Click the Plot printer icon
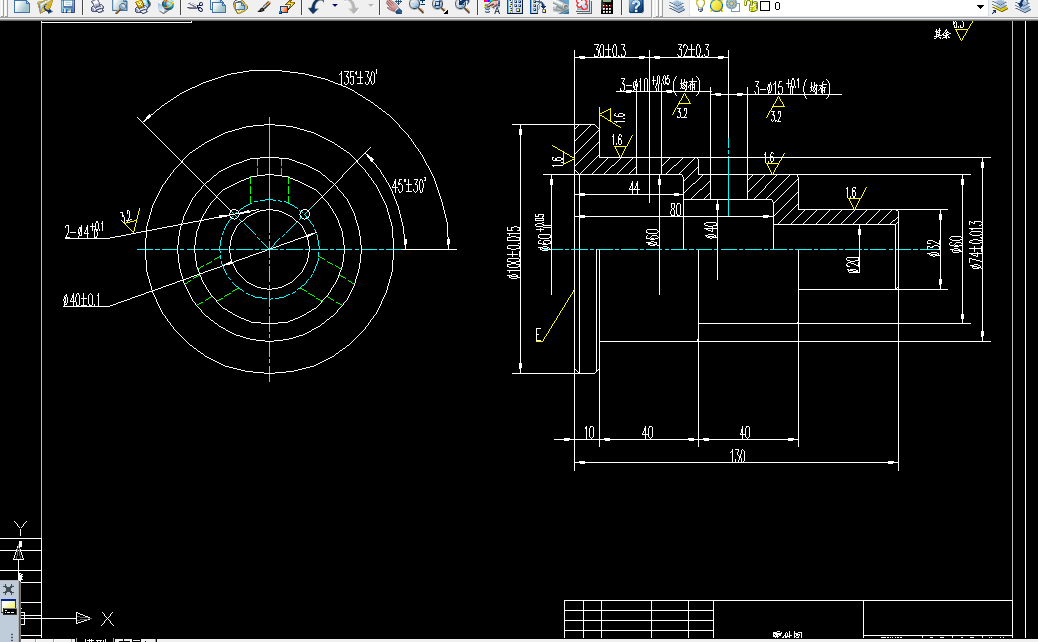Screen dimensions: 1038x642 click(x=97, y=7)
